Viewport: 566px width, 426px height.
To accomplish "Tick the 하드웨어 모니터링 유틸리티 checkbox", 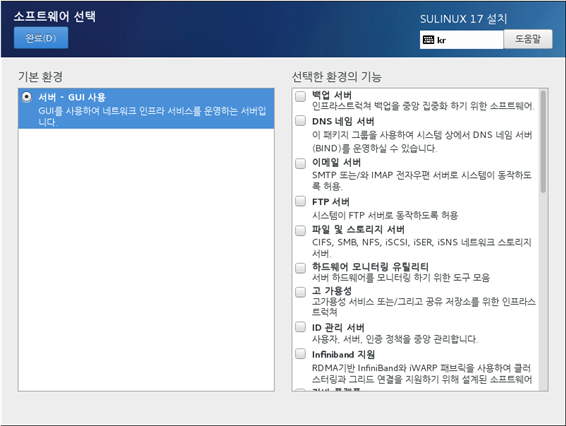I will point(300,268).
